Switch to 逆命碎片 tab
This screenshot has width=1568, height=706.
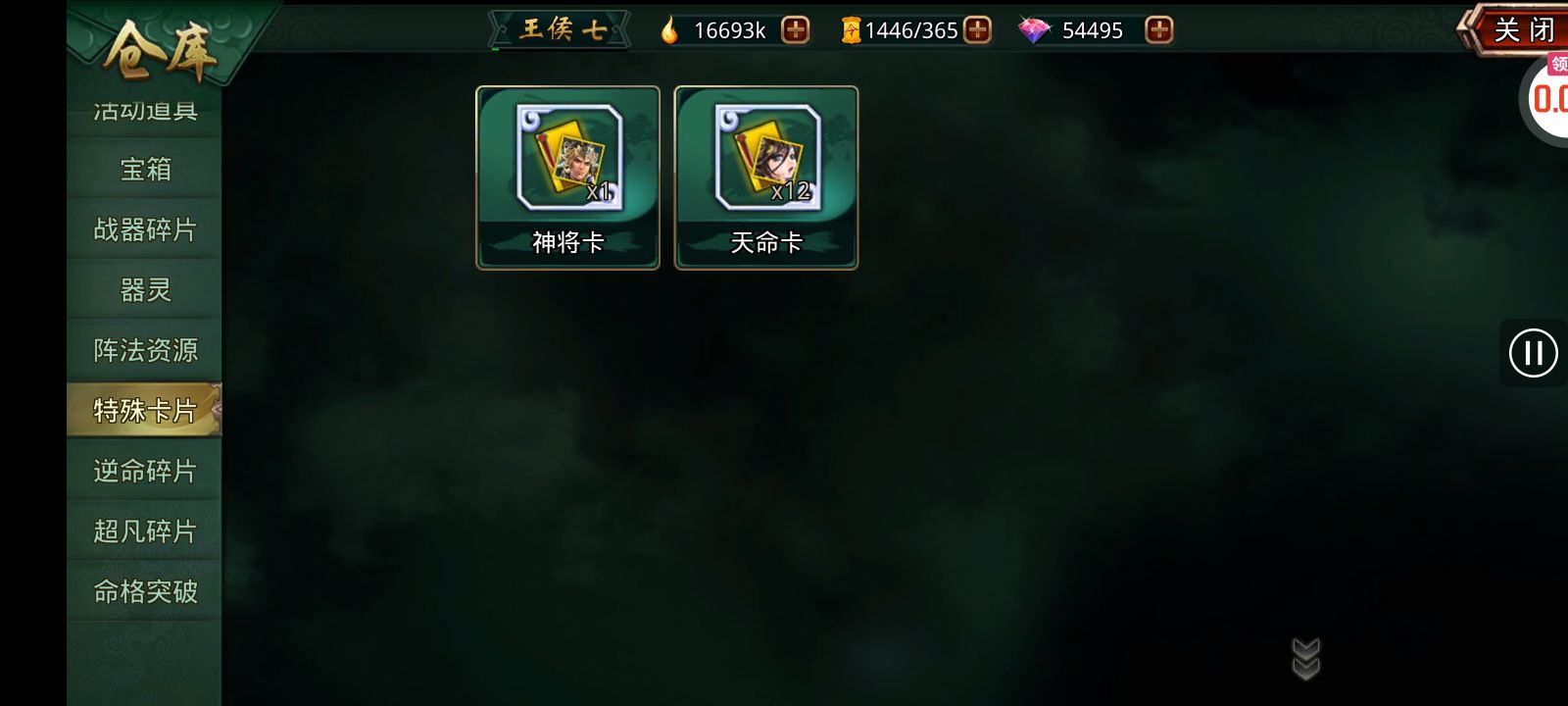[145, 471]
